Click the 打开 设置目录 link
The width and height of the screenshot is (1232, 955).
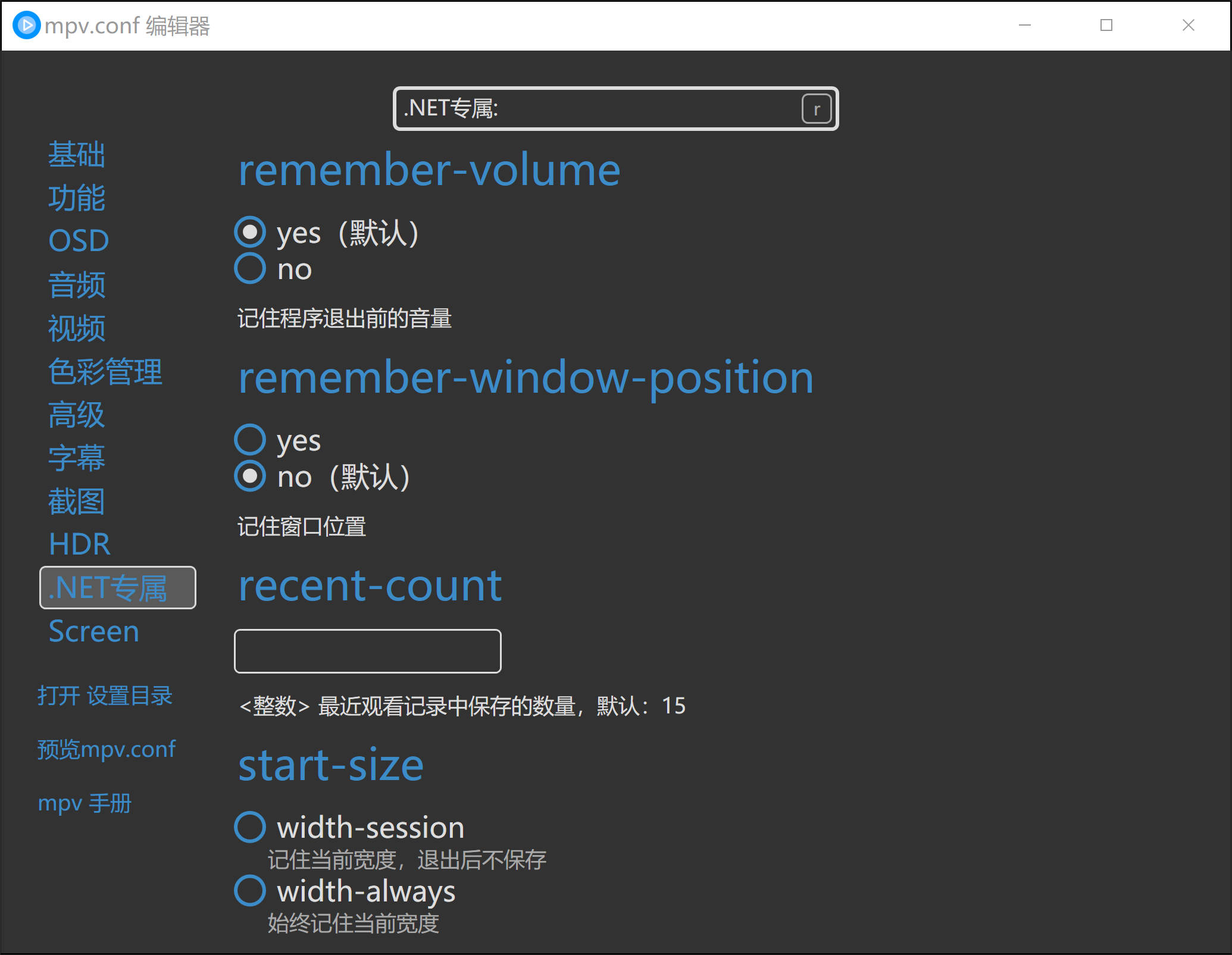coord(106,695)
